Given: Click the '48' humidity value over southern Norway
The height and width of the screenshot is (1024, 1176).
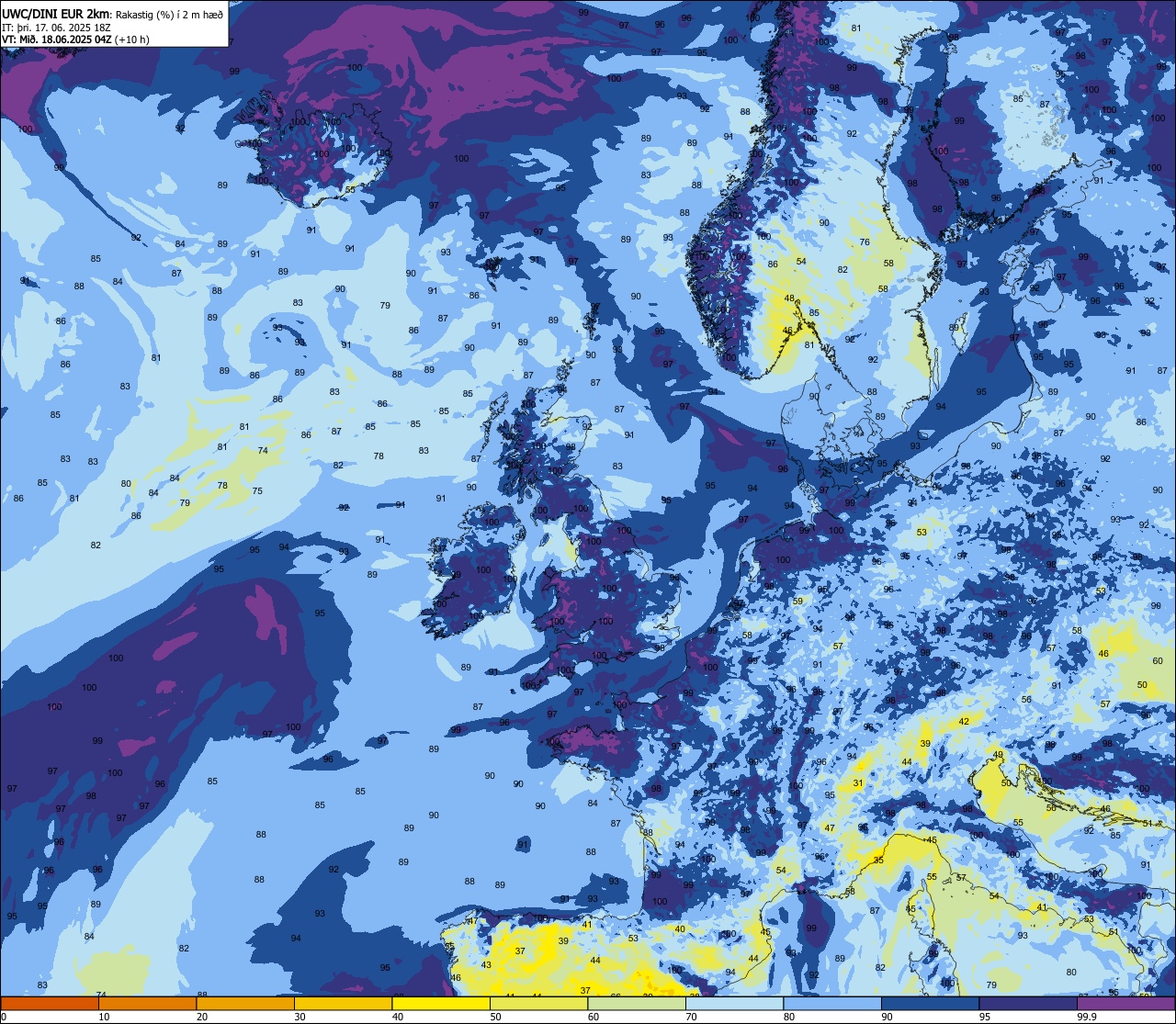Looking at the screenshot, I should point(789,298).
